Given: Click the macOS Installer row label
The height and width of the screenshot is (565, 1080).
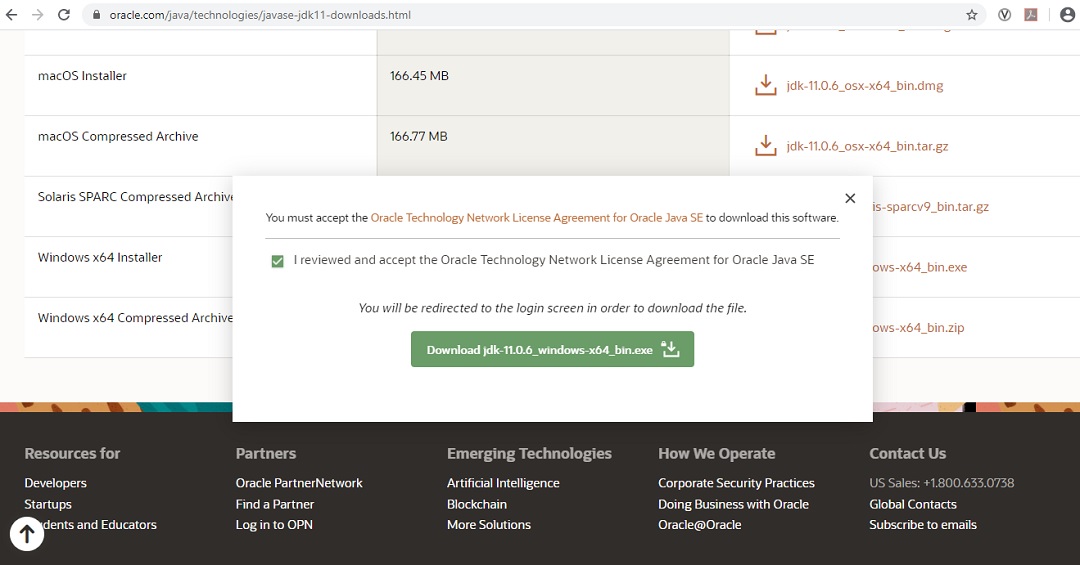Looking at the screenshot, I should [82, 76].
